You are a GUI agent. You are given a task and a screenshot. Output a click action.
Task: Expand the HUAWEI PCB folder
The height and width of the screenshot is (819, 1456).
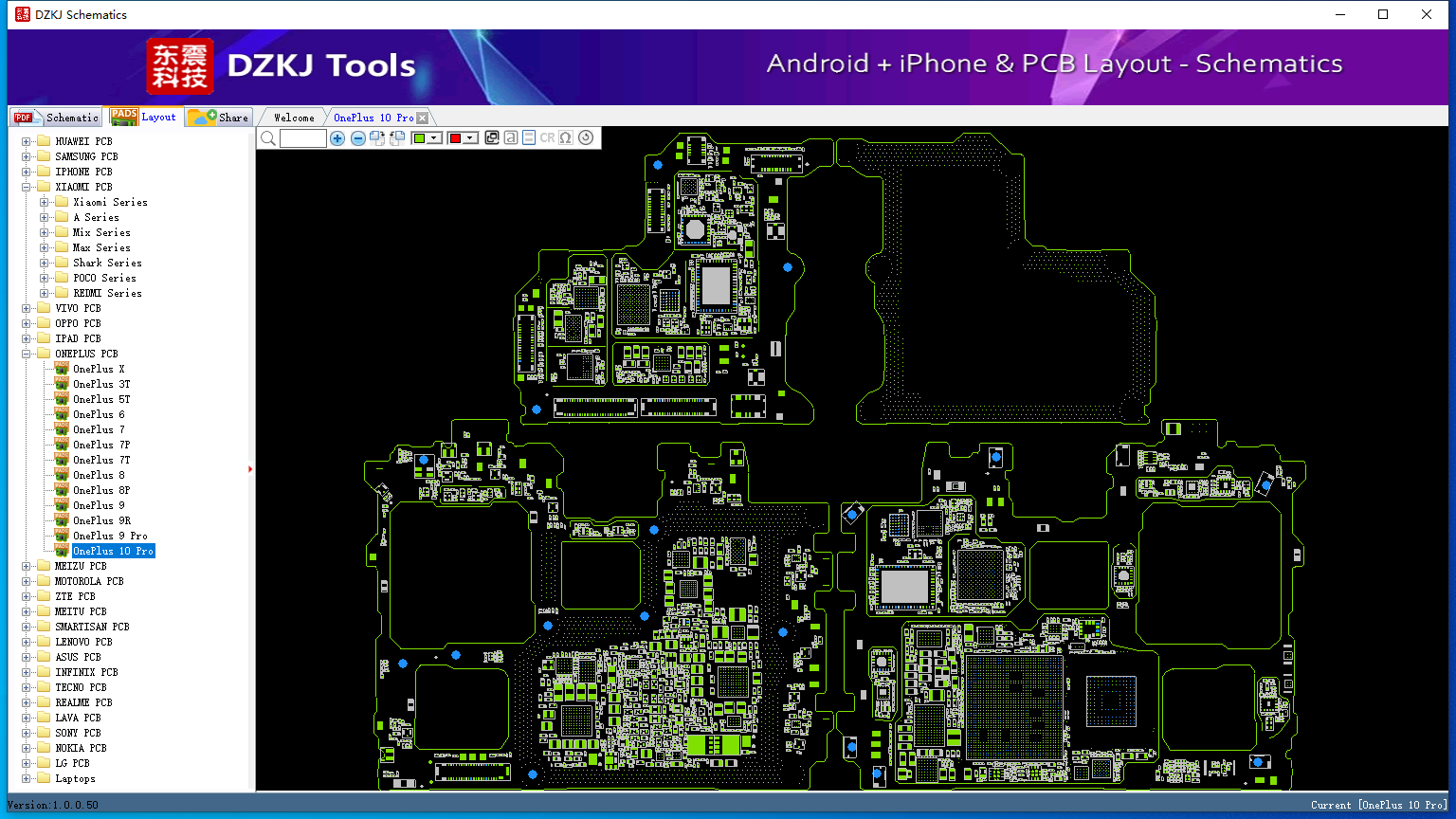27,141
